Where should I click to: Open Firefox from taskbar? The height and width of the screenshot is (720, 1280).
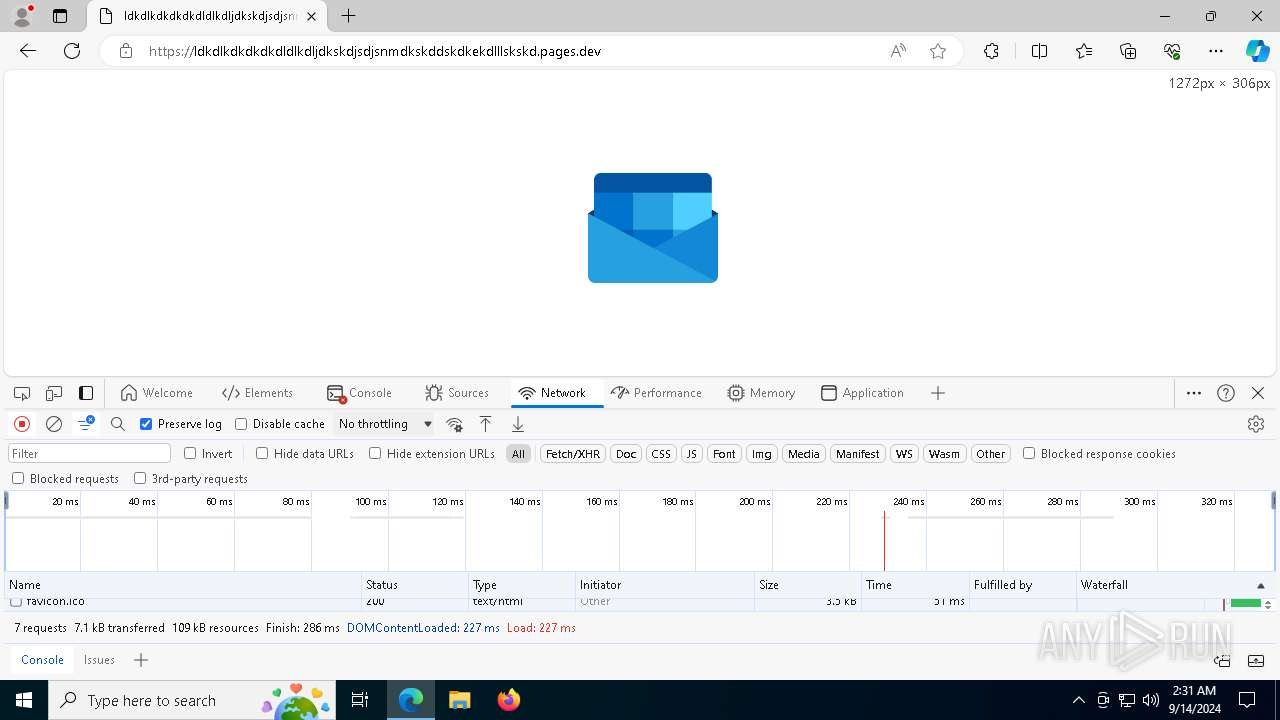(509, 700)
